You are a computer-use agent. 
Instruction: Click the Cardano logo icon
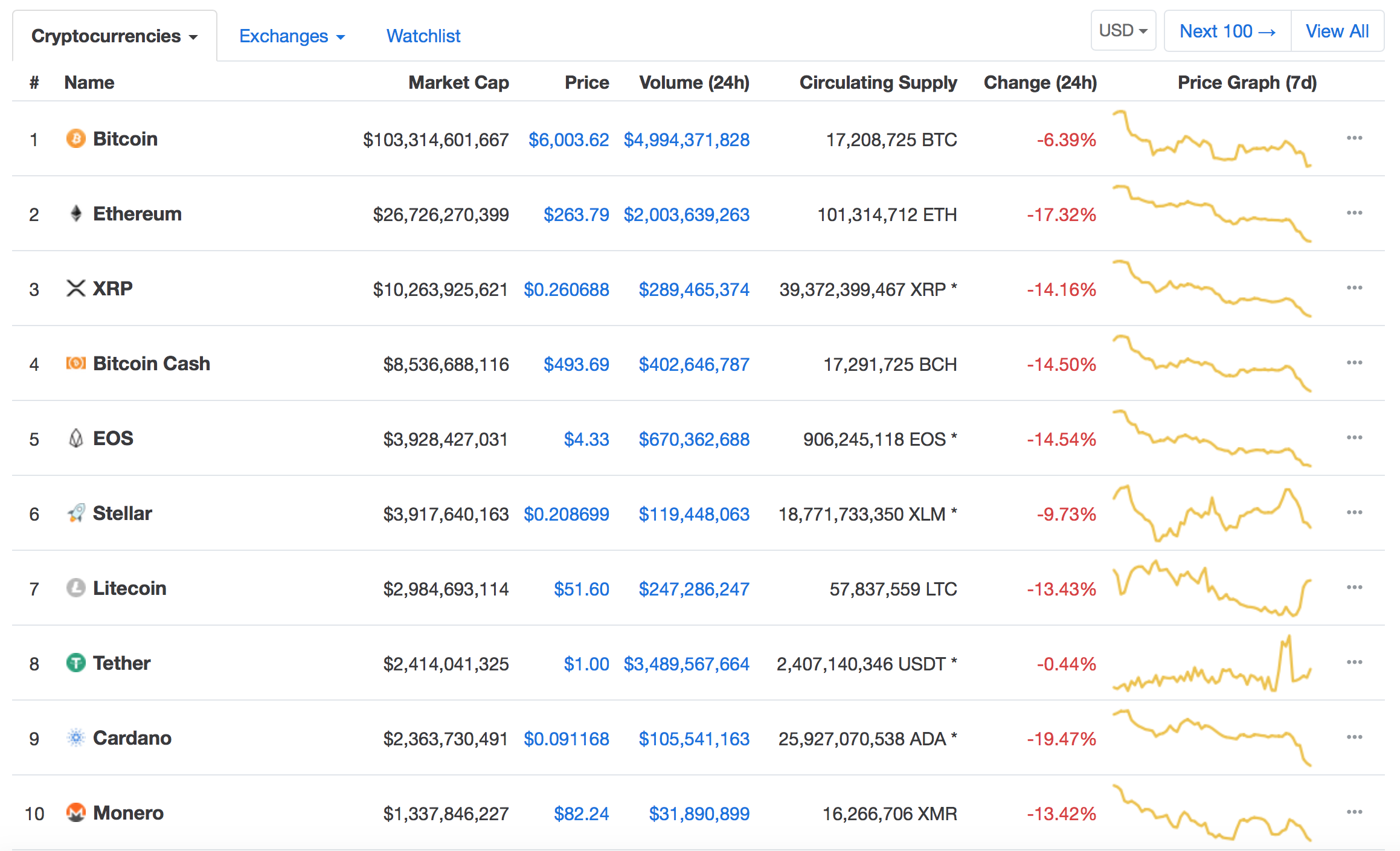coord(75,738)
